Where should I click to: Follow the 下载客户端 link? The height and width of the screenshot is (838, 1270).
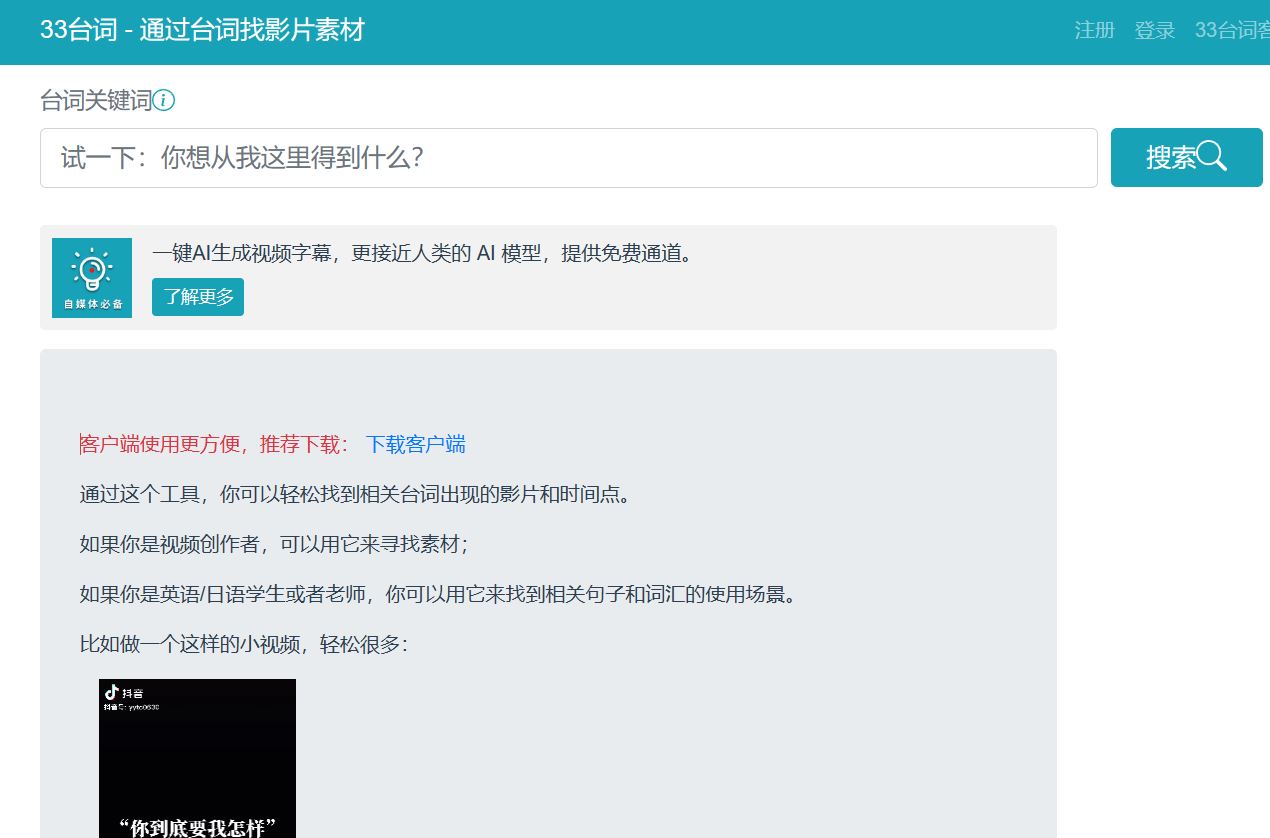tap(415, 445)
